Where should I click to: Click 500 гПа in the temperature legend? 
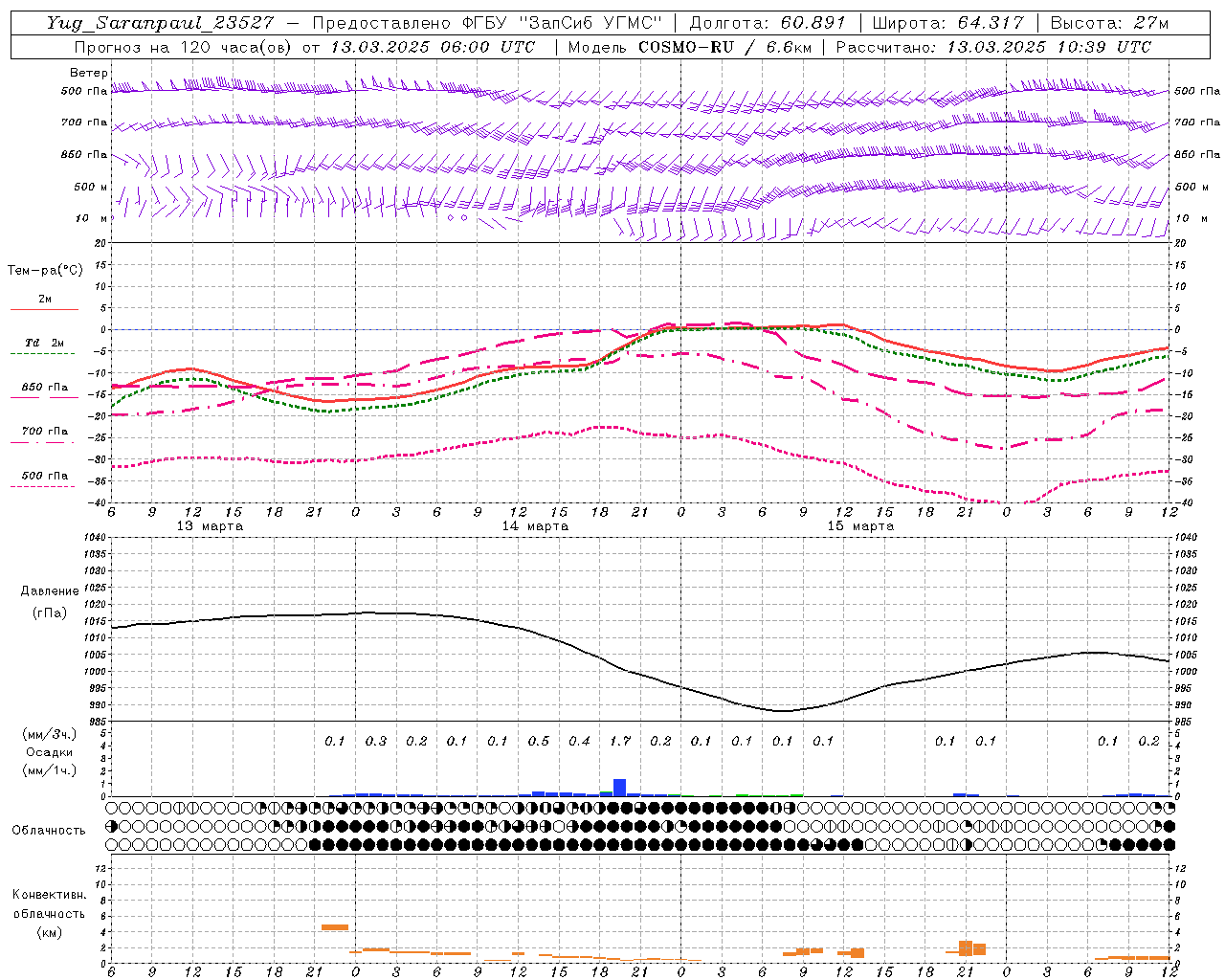click(x=45, y=476)
